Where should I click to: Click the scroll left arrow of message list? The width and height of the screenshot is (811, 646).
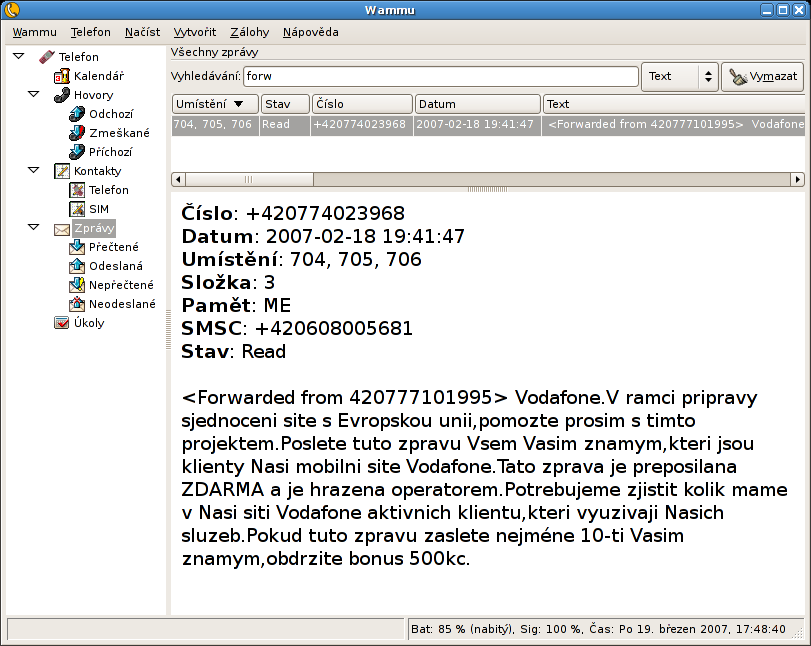coord(178,179)
